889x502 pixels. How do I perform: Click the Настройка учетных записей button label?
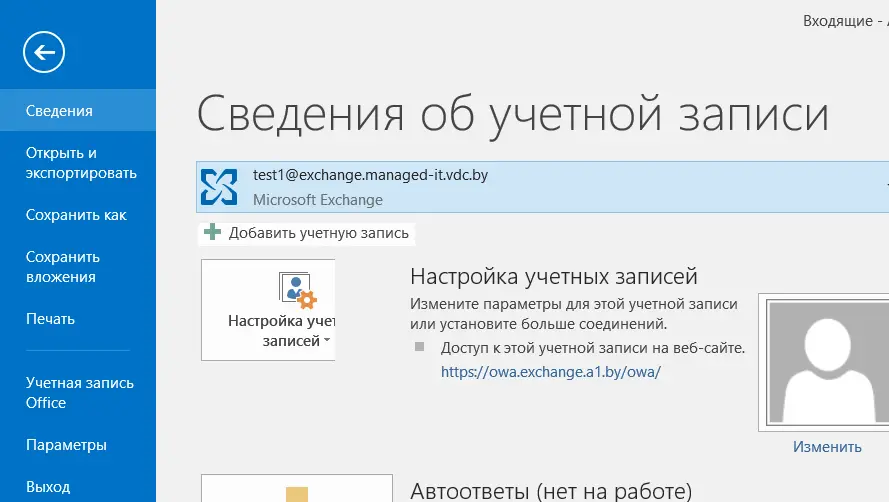(279, 331)
